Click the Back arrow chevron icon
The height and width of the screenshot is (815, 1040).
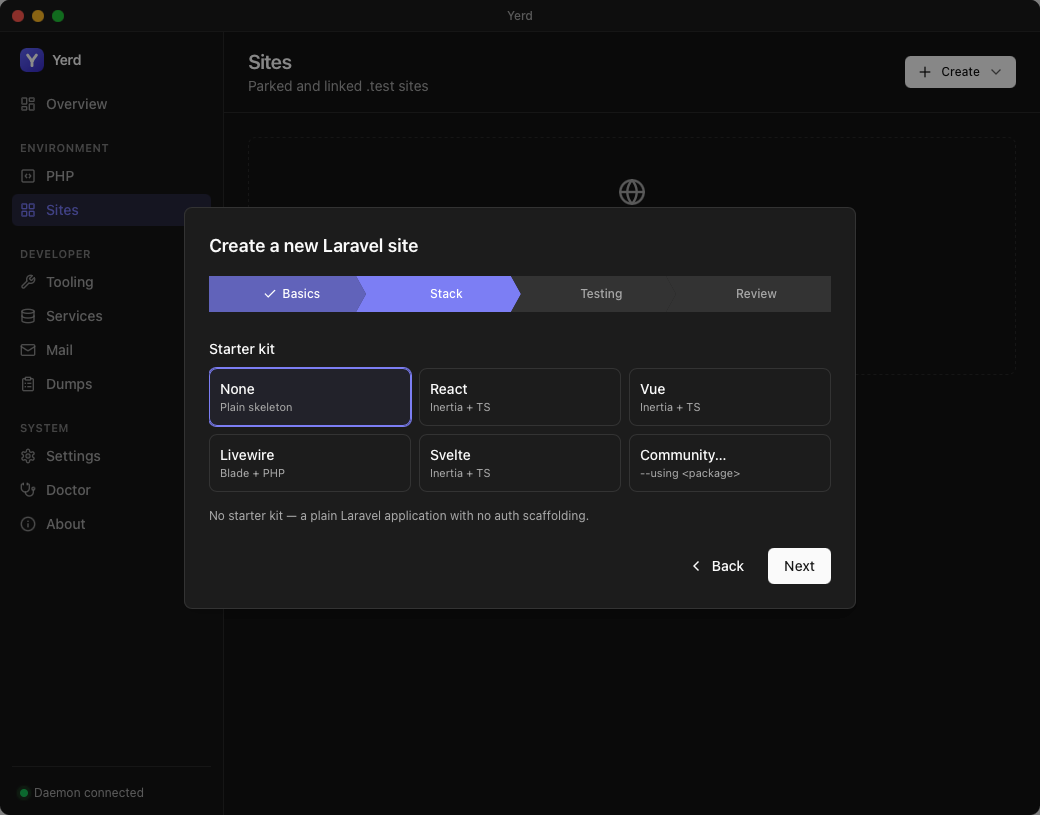click(696, 566)
